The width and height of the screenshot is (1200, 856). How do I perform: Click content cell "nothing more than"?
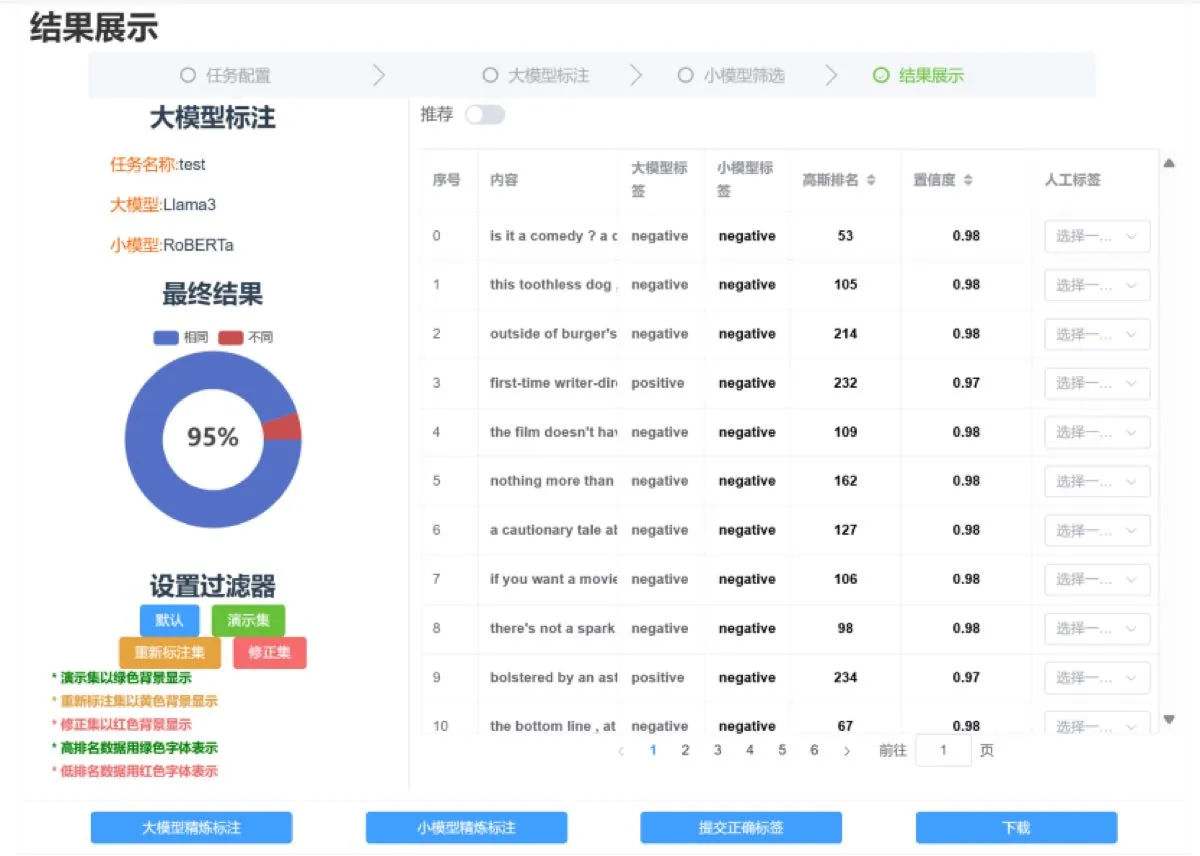click(552, 481)
